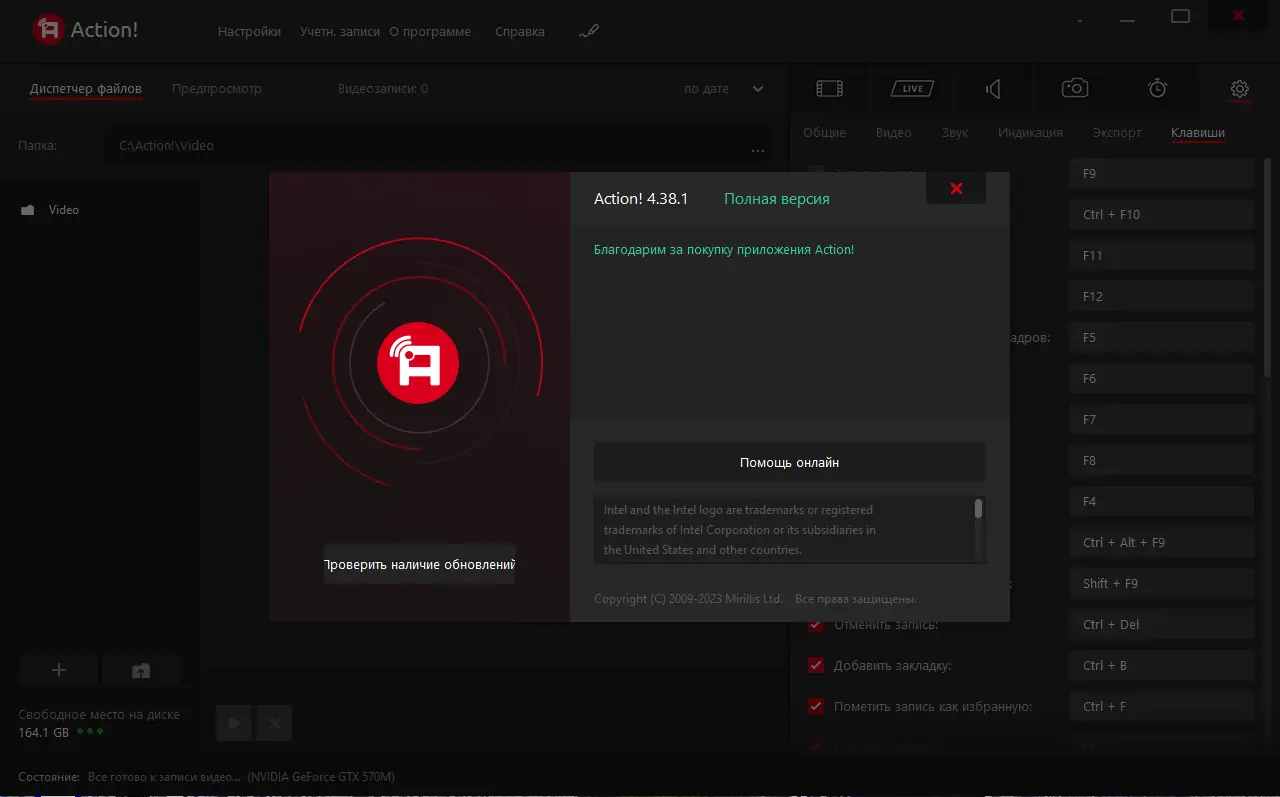Open the Индикация settings tab
The width and height of the screenshot is (1280, 797).
click(x=1030, y=133)
